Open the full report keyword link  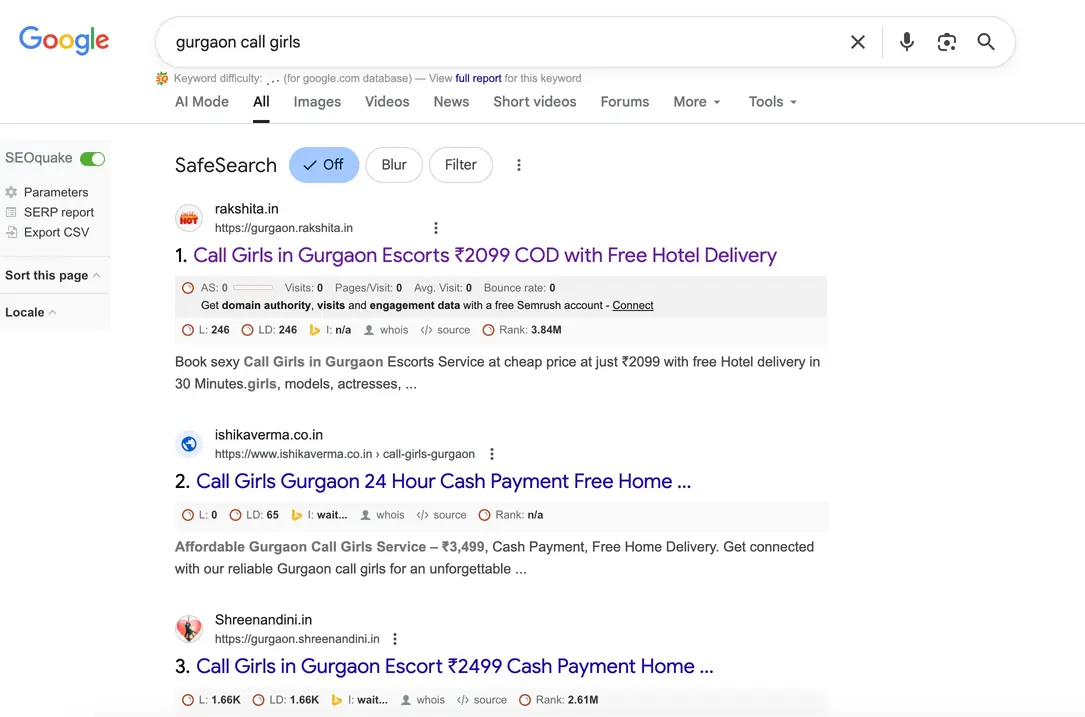[478, 78]
